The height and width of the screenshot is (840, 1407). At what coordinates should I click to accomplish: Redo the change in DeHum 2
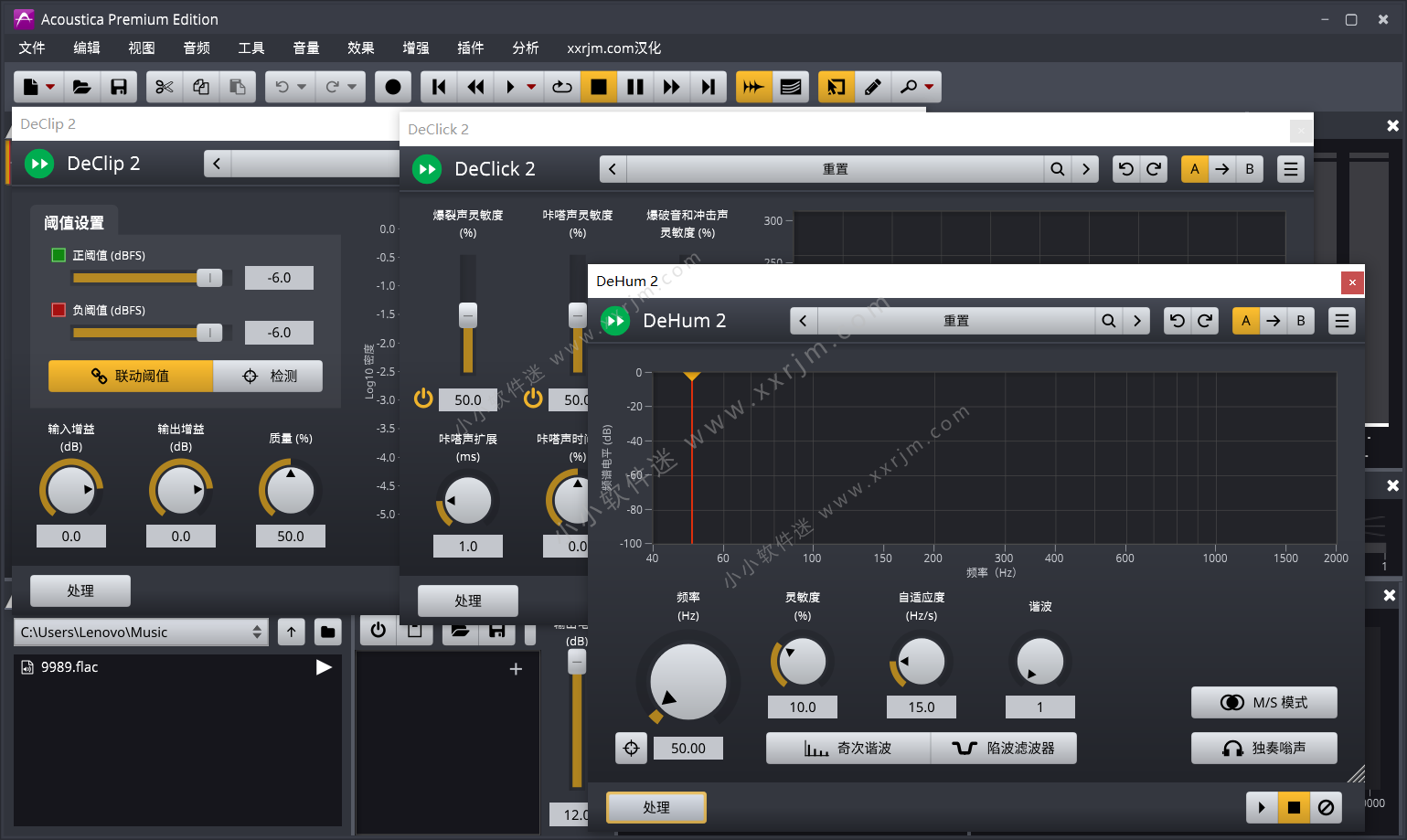(x=1205, y=321)
